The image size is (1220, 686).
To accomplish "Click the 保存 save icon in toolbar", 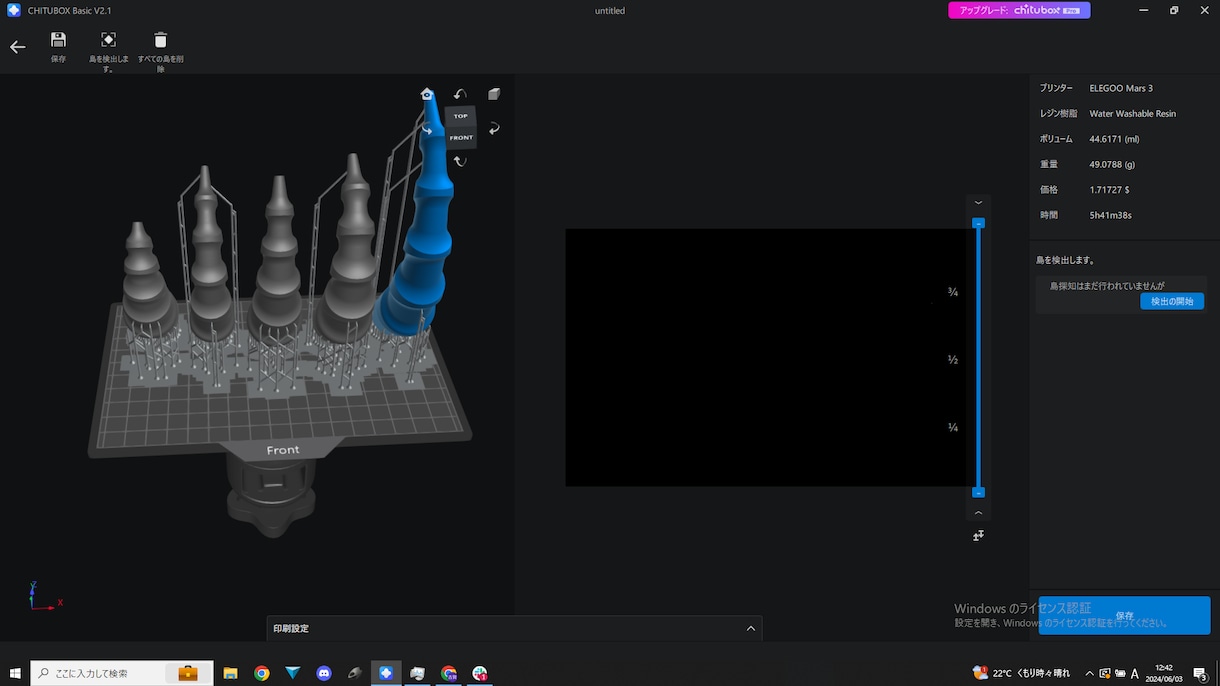I will pyautogui.click(x=58, y=47).
